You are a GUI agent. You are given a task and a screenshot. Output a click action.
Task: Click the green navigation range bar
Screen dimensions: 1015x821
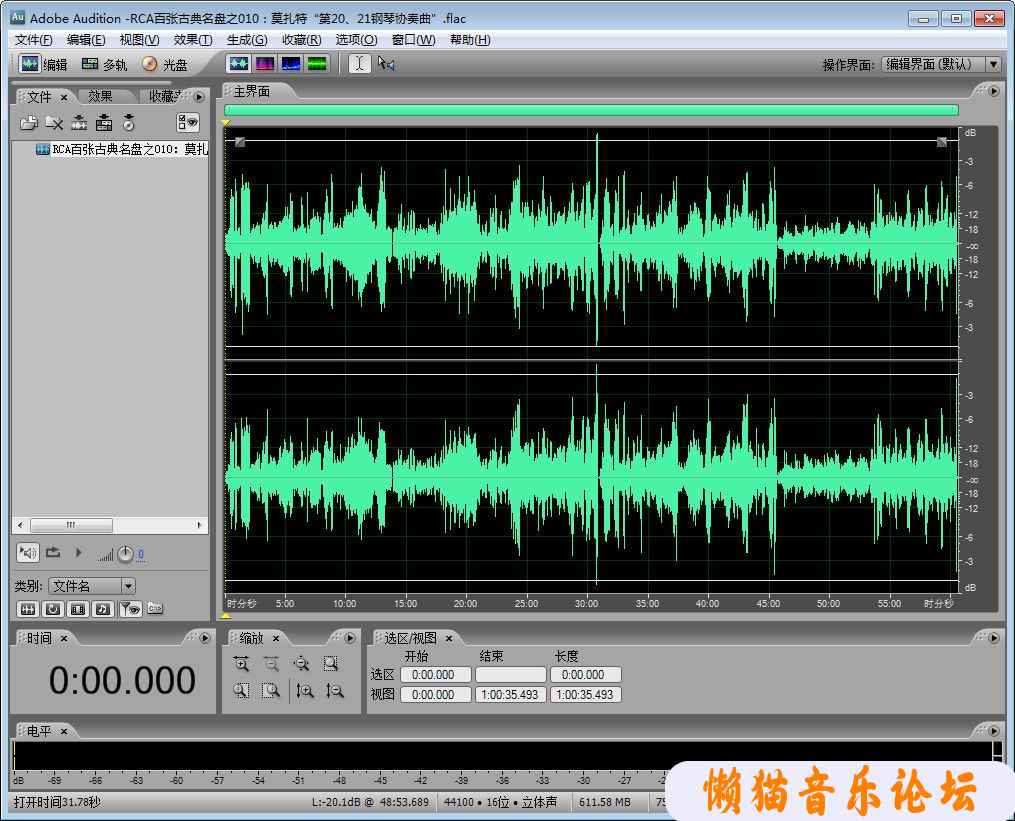pyautogui.click(x=591, y=110)
